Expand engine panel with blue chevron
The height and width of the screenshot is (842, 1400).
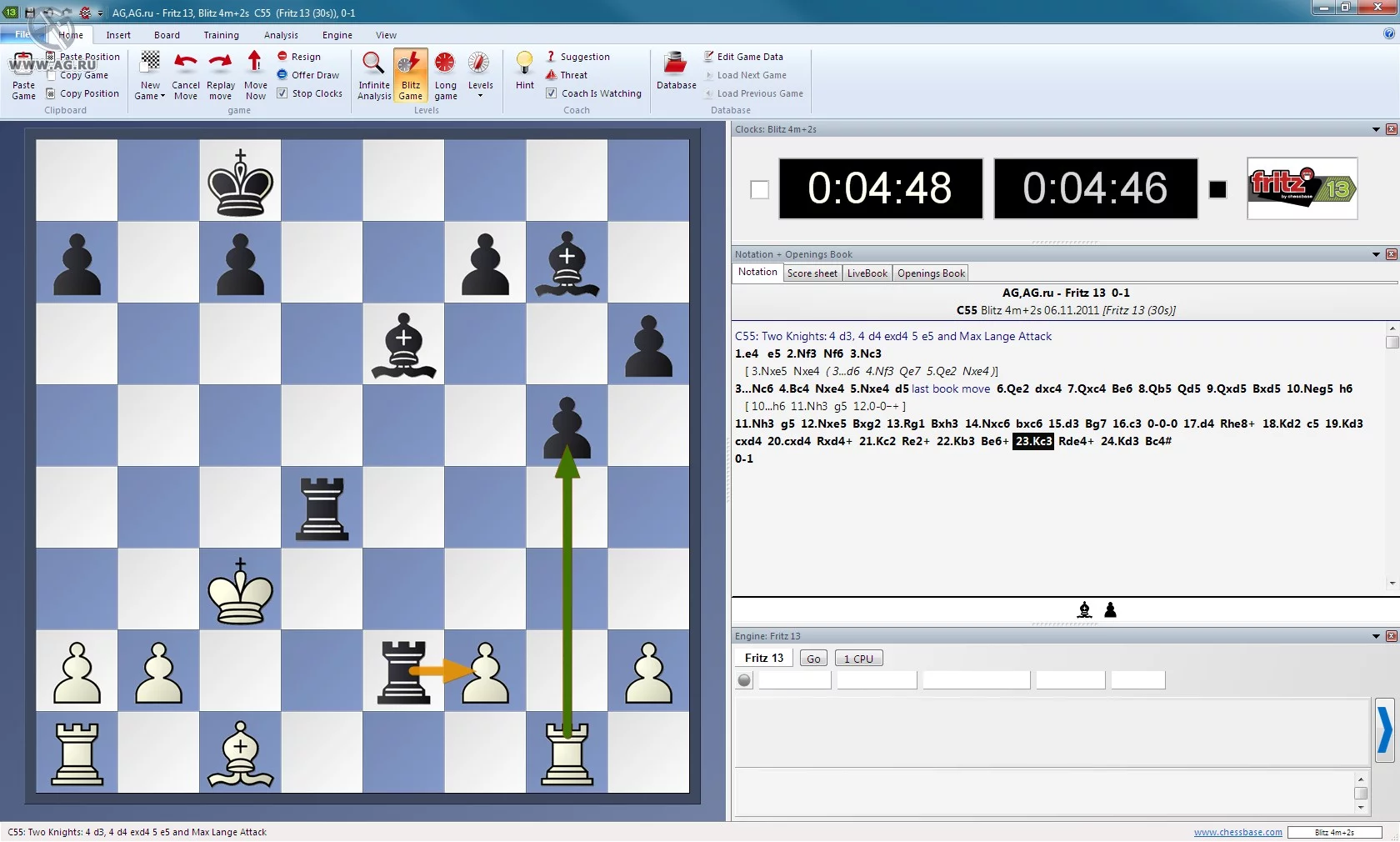[1384, 730]
